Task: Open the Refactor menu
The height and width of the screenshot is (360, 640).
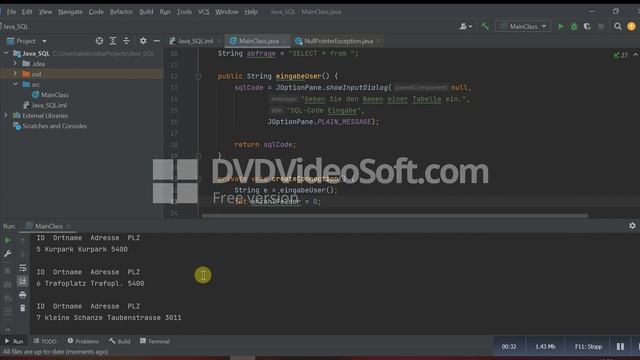Action: [121, 12]
